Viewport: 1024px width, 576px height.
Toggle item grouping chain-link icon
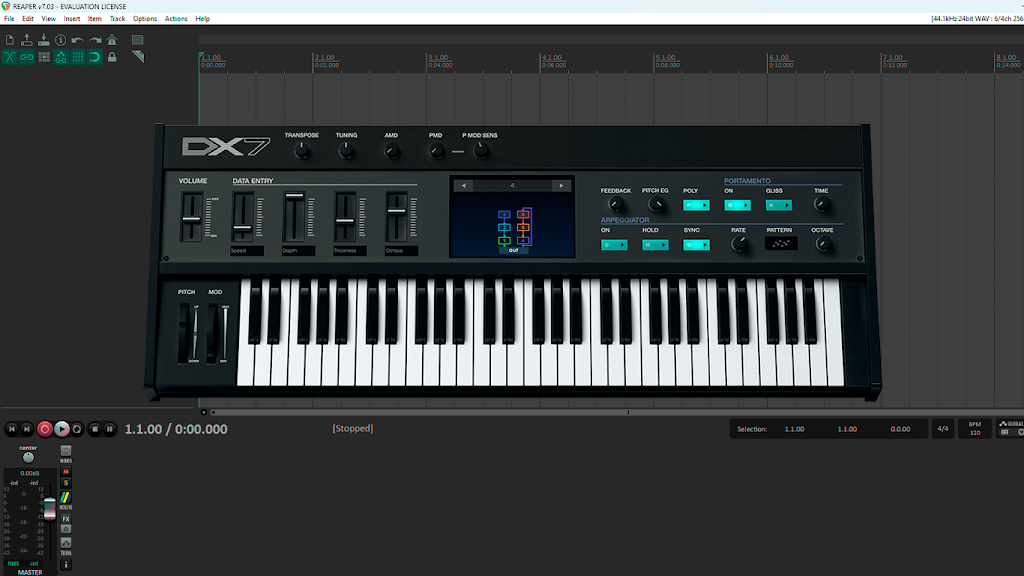pos(27,57)
